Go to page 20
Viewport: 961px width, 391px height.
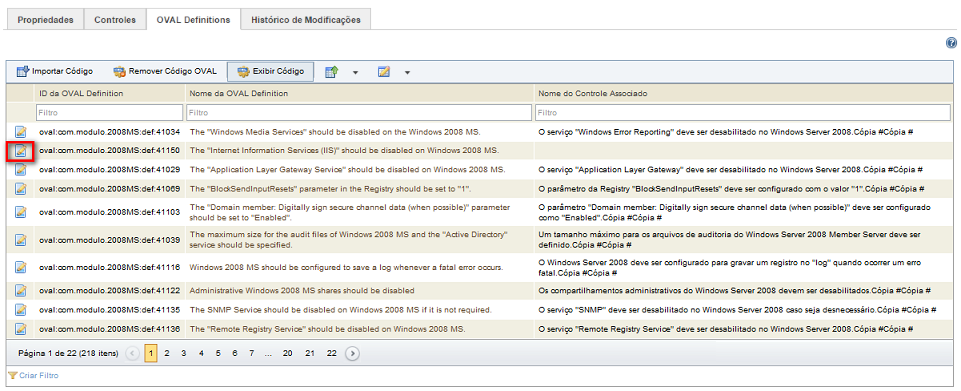click(287, 353)
